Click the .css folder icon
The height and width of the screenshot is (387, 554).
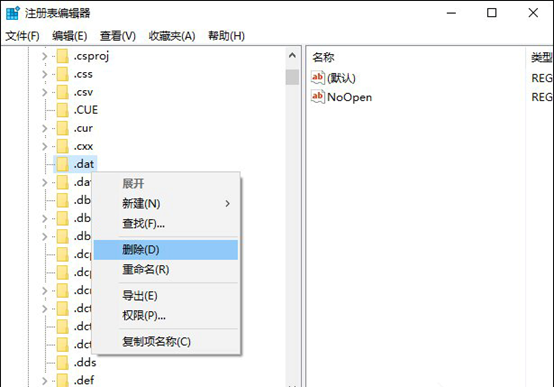click(63, 74)
